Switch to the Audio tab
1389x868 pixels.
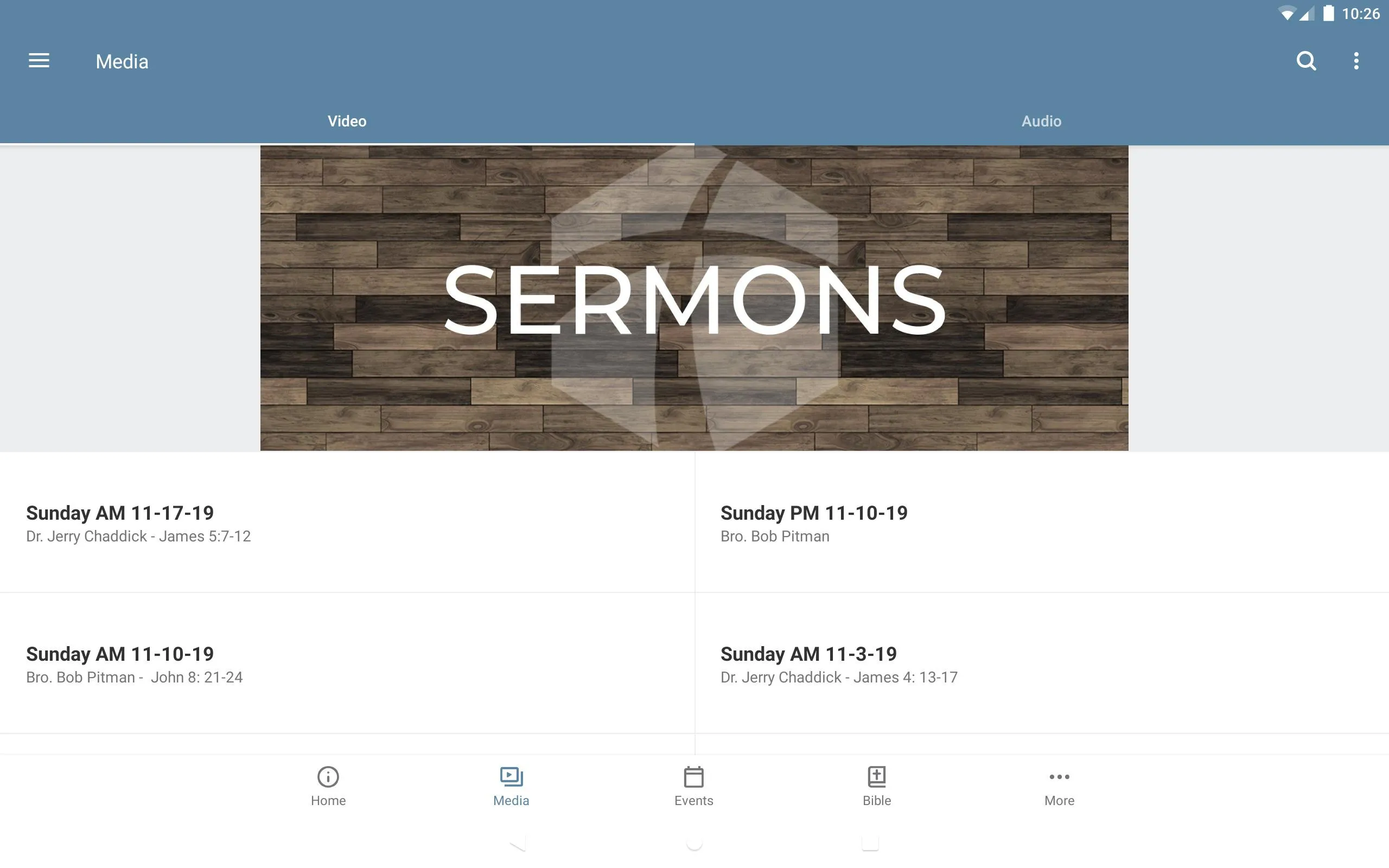tap(1041, 120)
